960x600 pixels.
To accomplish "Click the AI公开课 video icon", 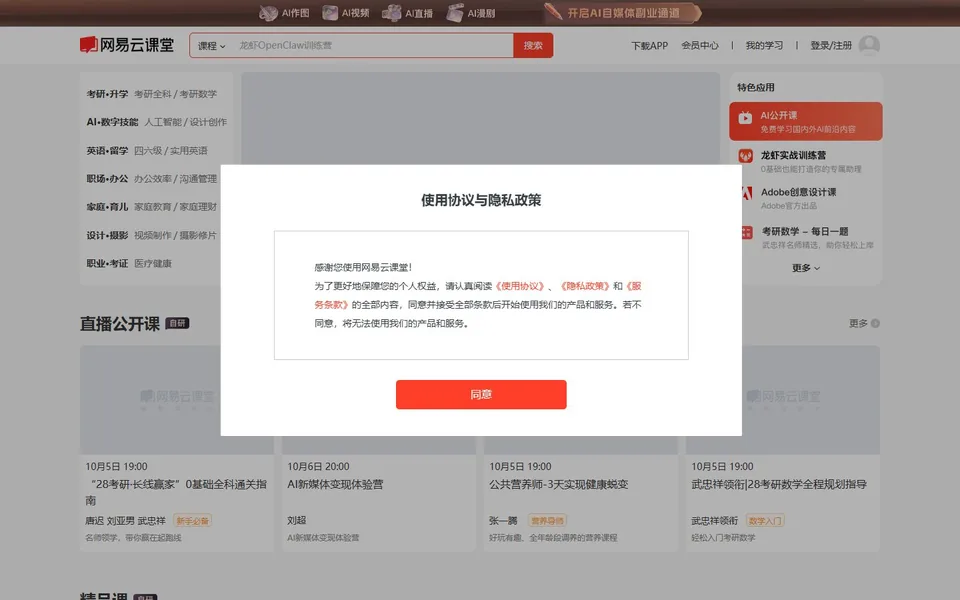I will coord(745,118).
